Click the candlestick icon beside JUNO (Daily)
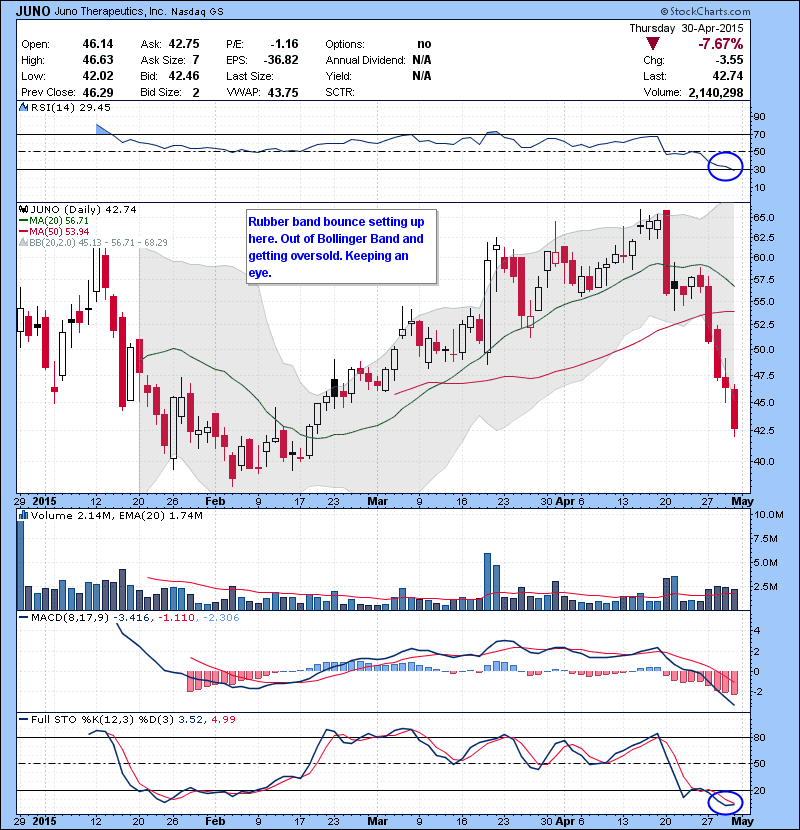 (x=24, y=210)
